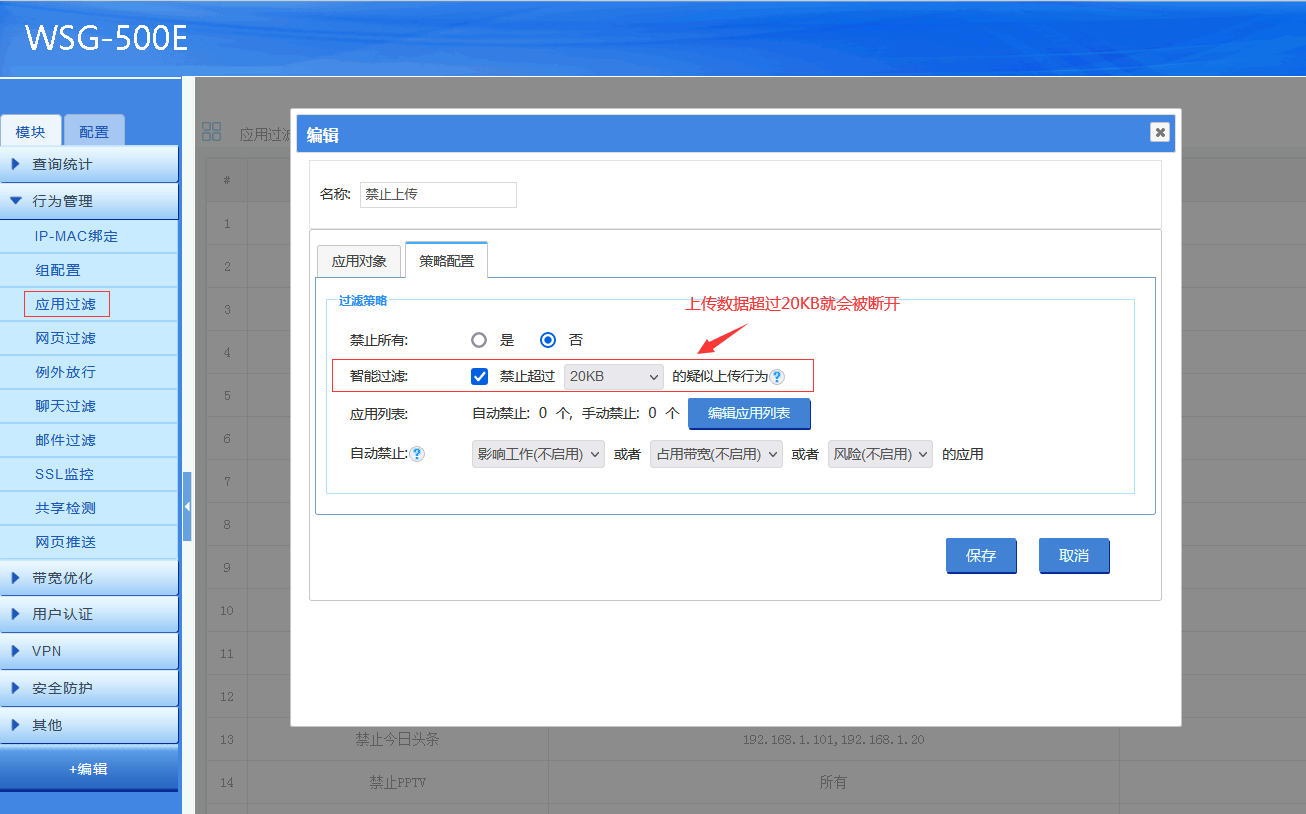Open the 风险(不启用) dropdown
Viewport: 1306px width, 814px height.
click(880, 454)
